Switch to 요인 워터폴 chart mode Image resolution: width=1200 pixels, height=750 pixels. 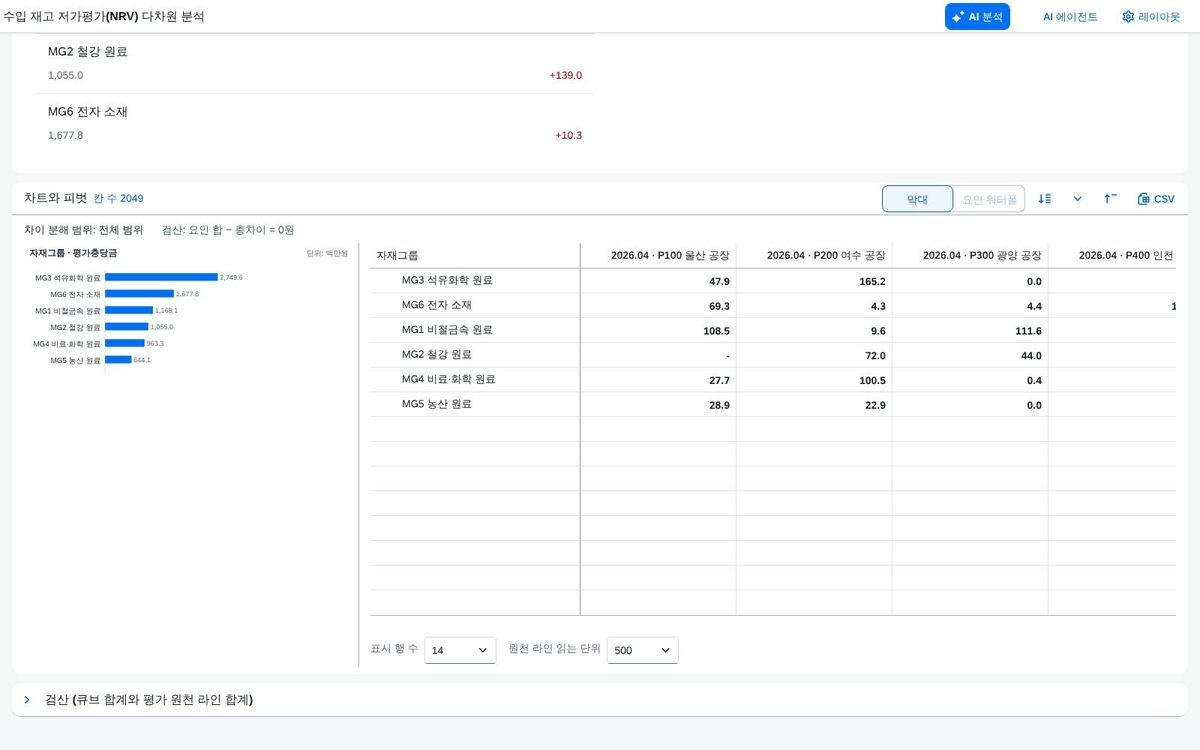point(989,199)
